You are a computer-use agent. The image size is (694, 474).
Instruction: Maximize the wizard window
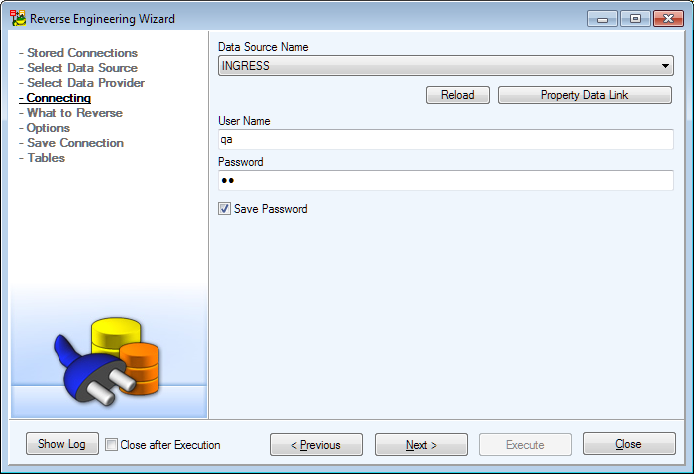click(635, 19)
